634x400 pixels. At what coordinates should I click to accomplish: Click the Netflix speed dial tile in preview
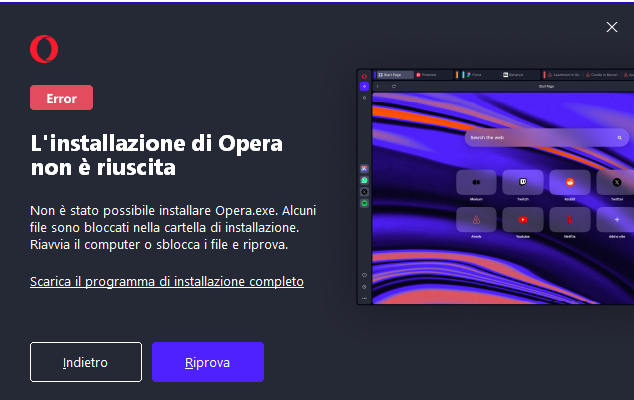click(x=570, y=220)
